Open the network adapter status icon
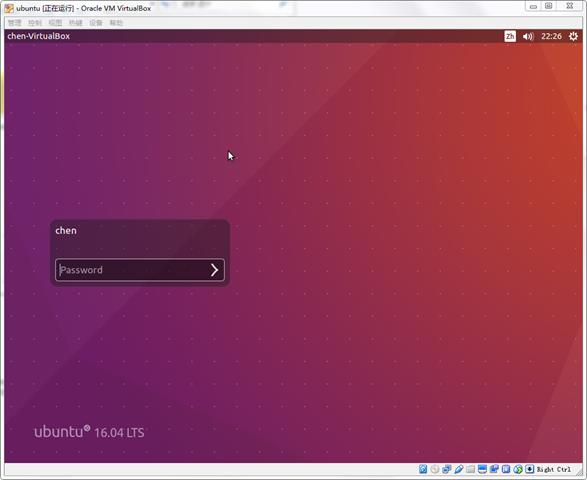The width and height of the screenshot is (587, 480). tap(447, 469)
